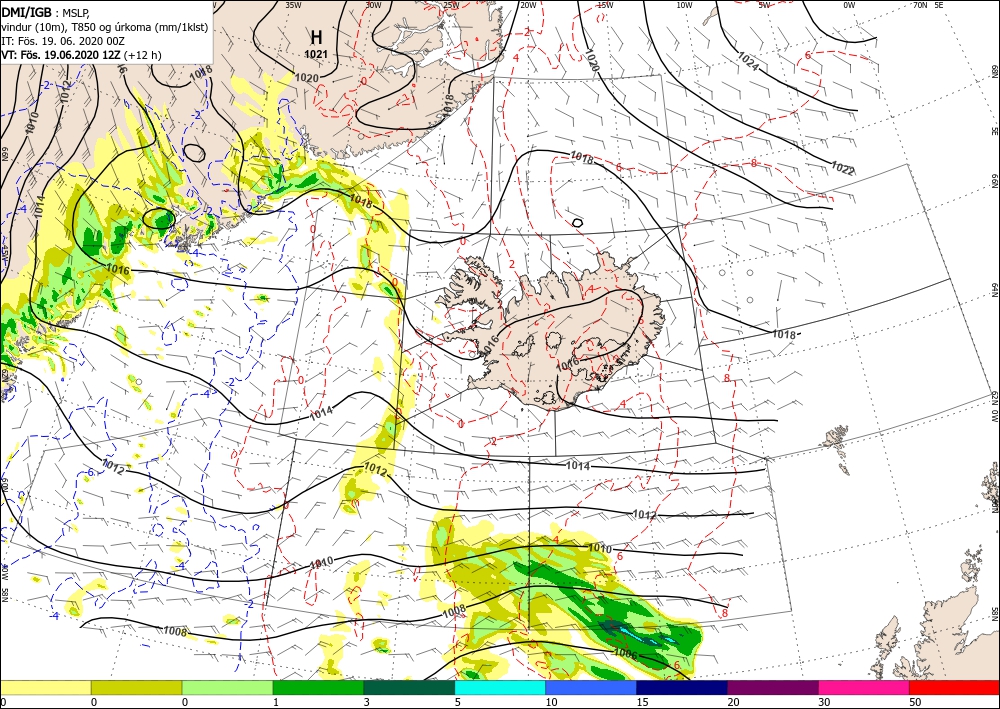Click the '15W' longitude label
This screenshot has height=709, width=1000.
[x=605, y=5]
